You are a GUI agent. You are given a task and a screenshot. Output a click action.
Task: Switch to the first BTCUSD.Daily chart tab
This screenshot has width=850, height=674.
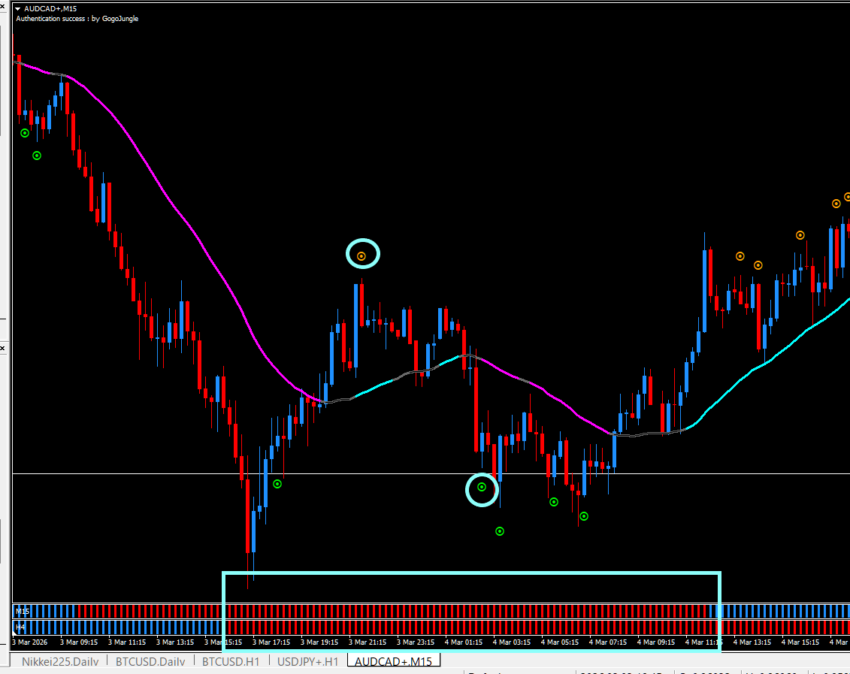[x=150, y=662]
